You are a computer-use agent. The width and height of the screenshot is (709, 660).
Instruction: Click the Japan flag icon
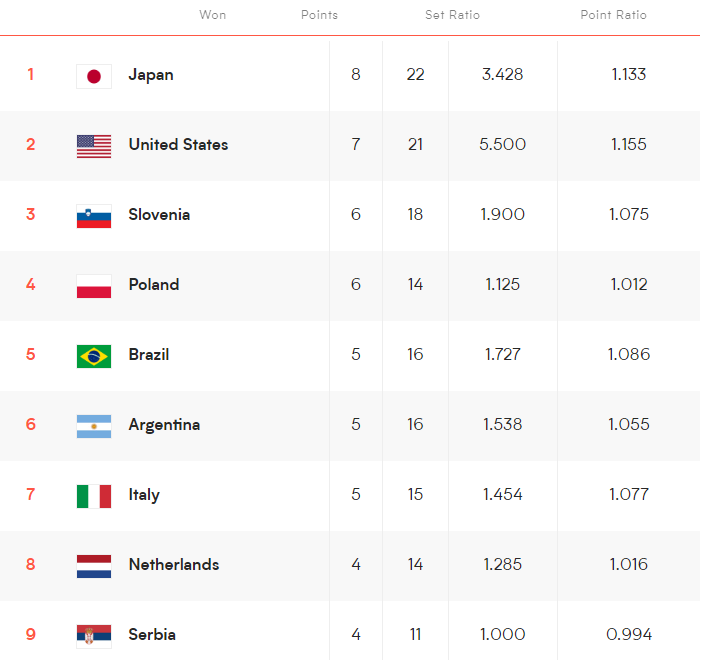click(94, 76)
